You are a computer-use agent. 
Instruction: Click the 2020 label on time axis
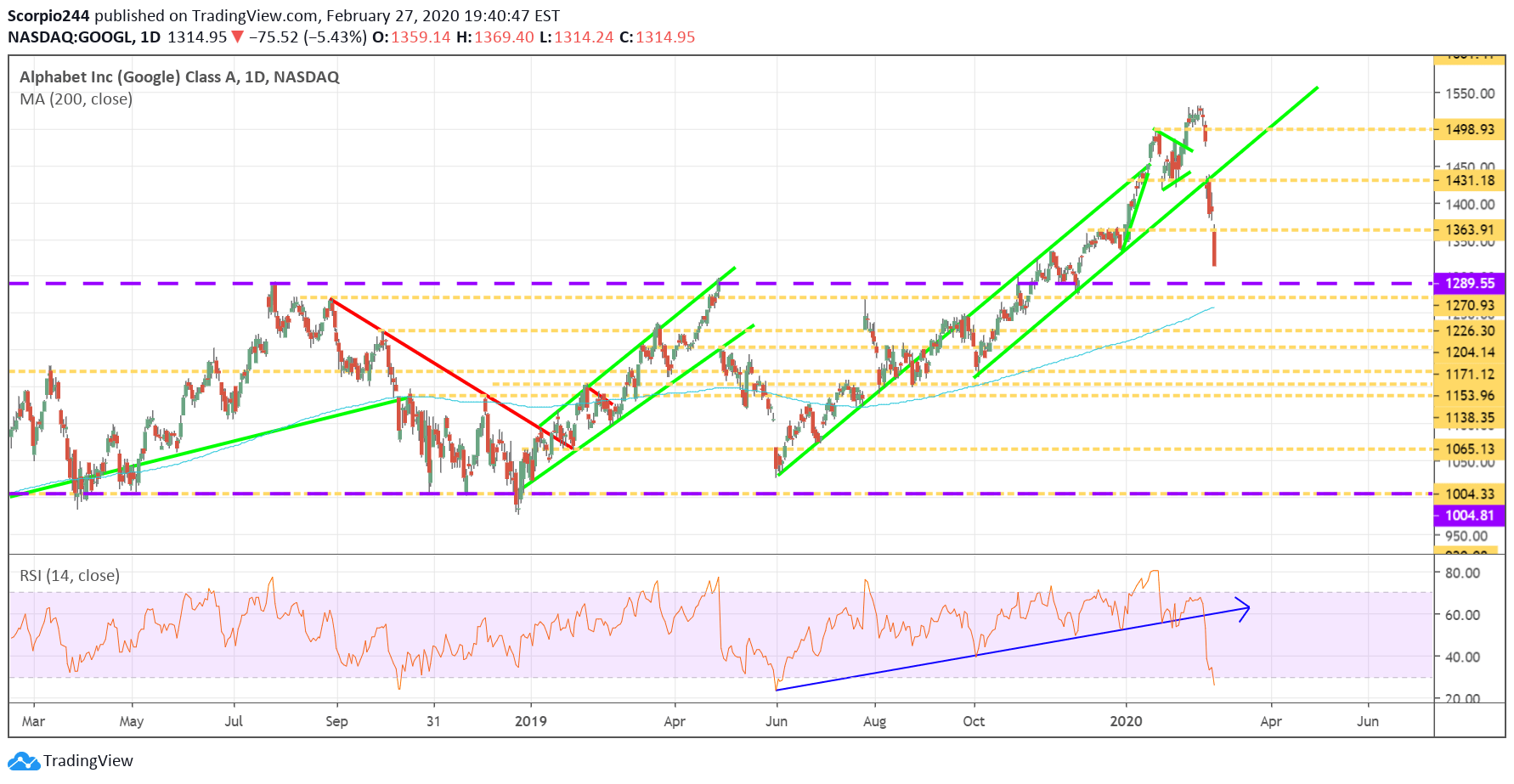coord(1126,722)
